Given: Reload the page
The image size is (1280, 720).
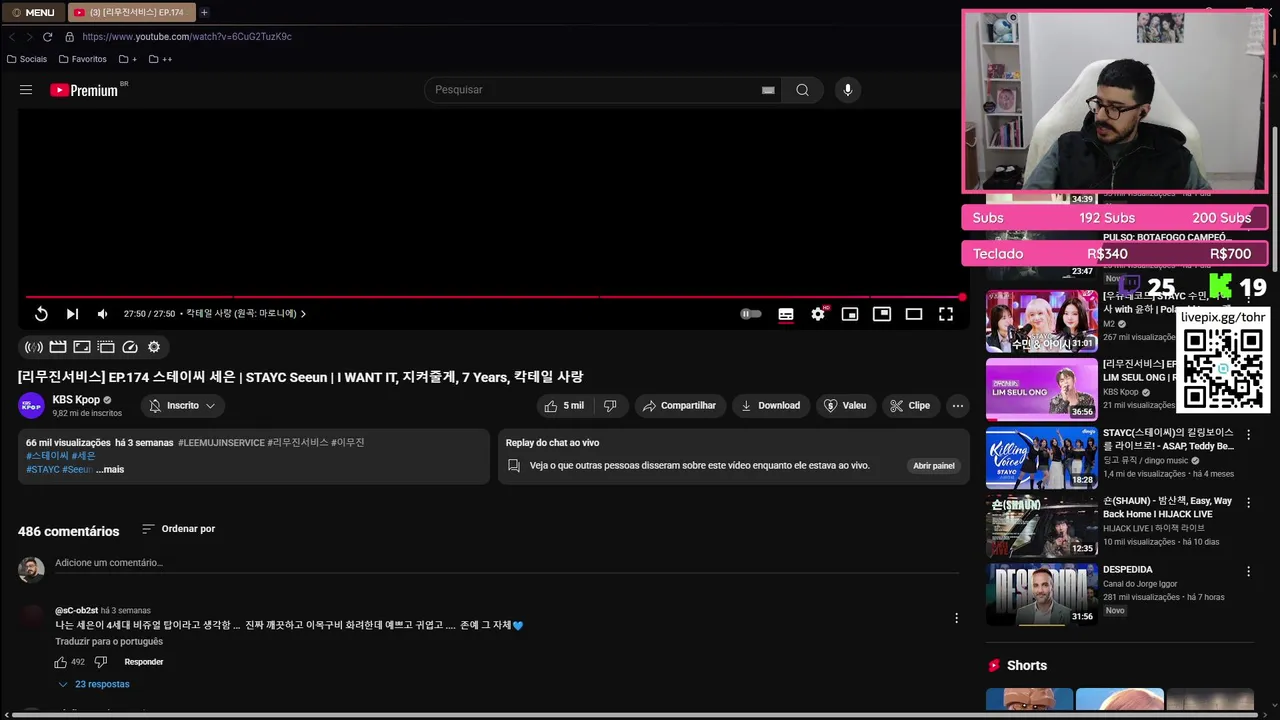Looking at the screenshot, I should pos(48,37).
